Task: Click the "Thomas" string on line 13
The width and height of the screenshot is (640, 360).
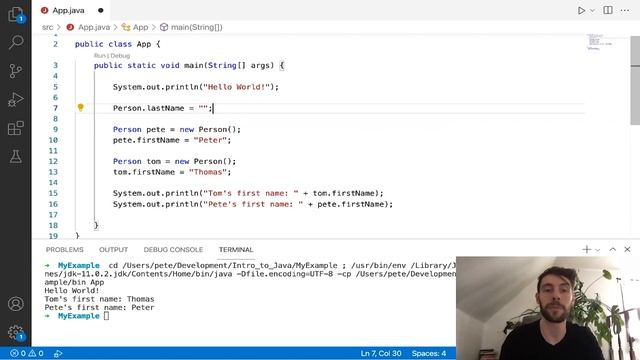Action: coord(207,172)
